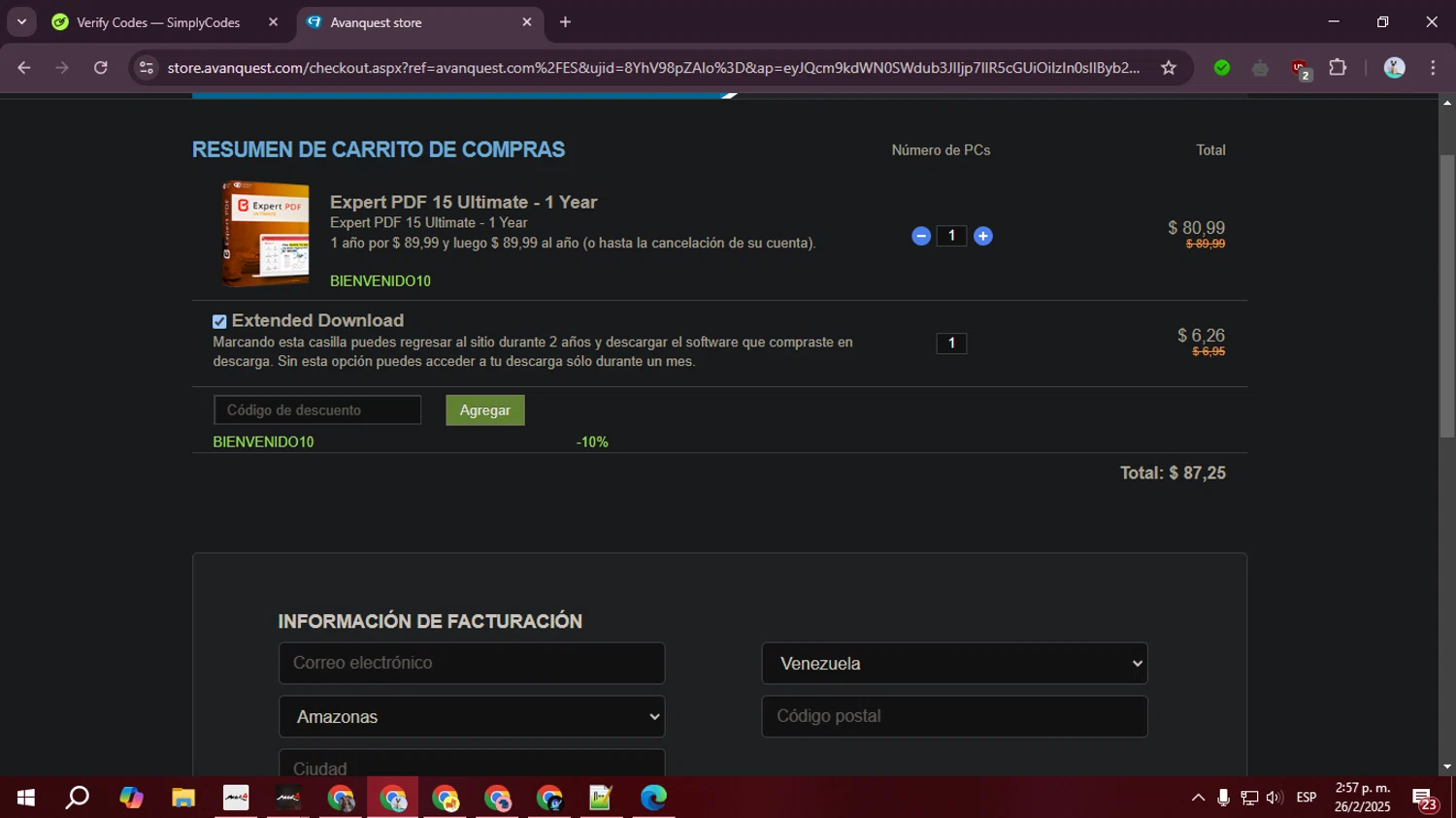Click the green Agregar button
Screen dimensions: 1456x818
pos(485,409)
